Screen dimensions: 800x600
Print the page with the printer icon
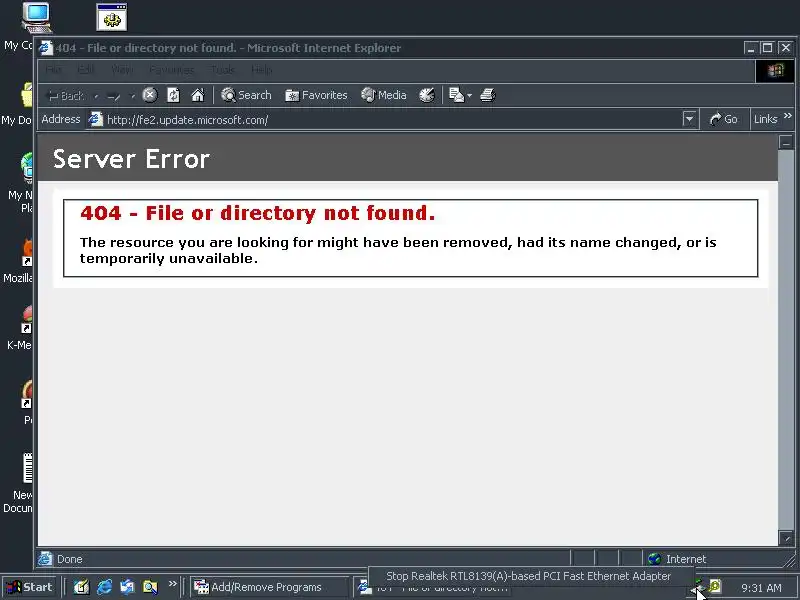pos(488,95)
